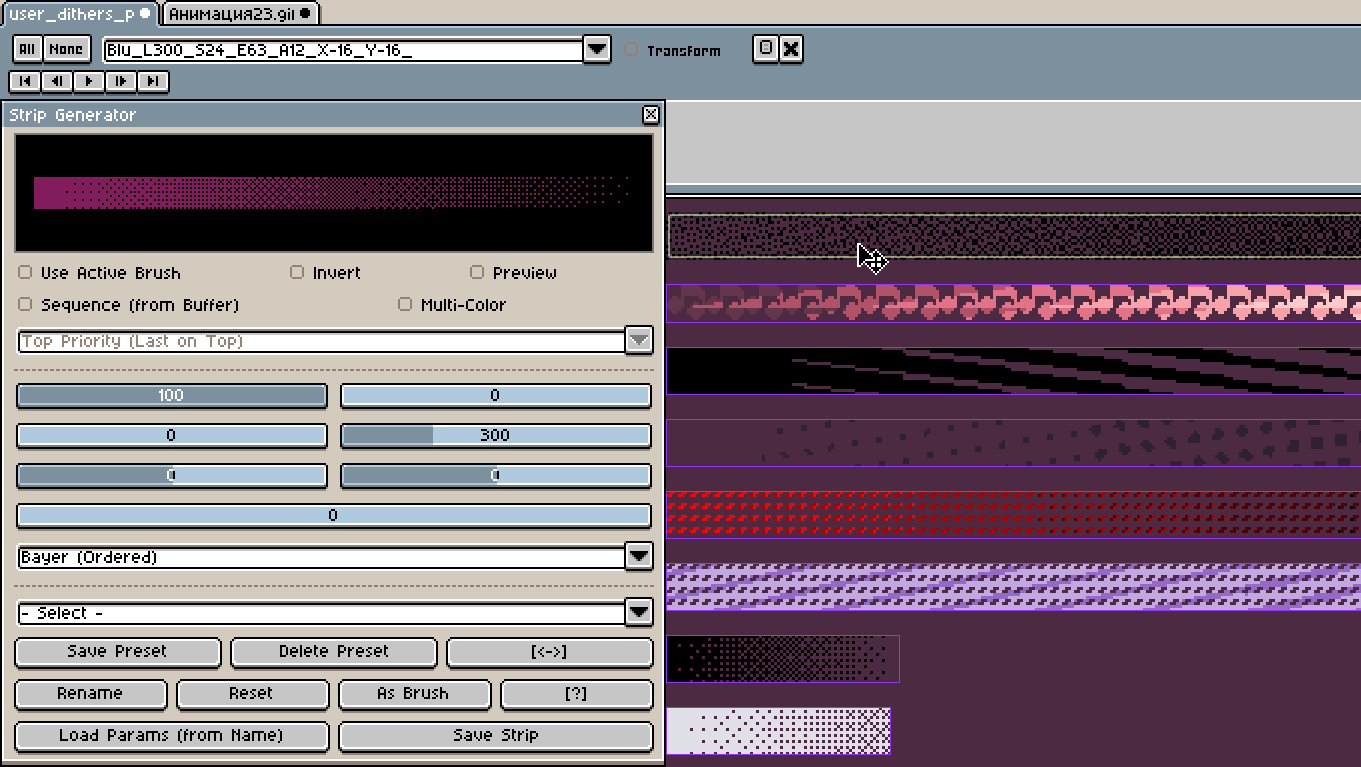Toggle the Invert checkbox

coord(297,273)
